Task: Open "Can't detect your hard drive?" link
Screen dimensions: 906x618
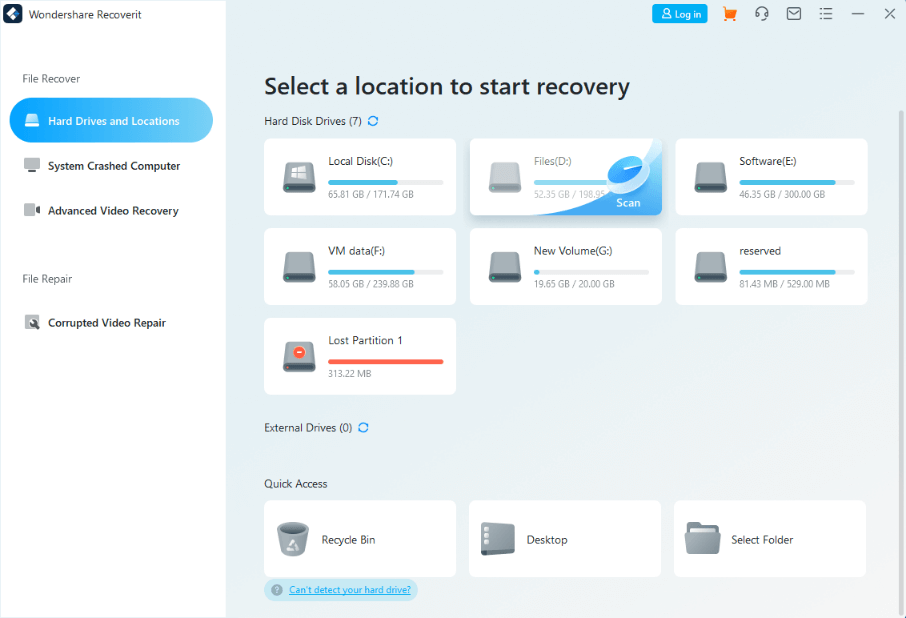Action: pyautogui.click(x=350, y=590)
